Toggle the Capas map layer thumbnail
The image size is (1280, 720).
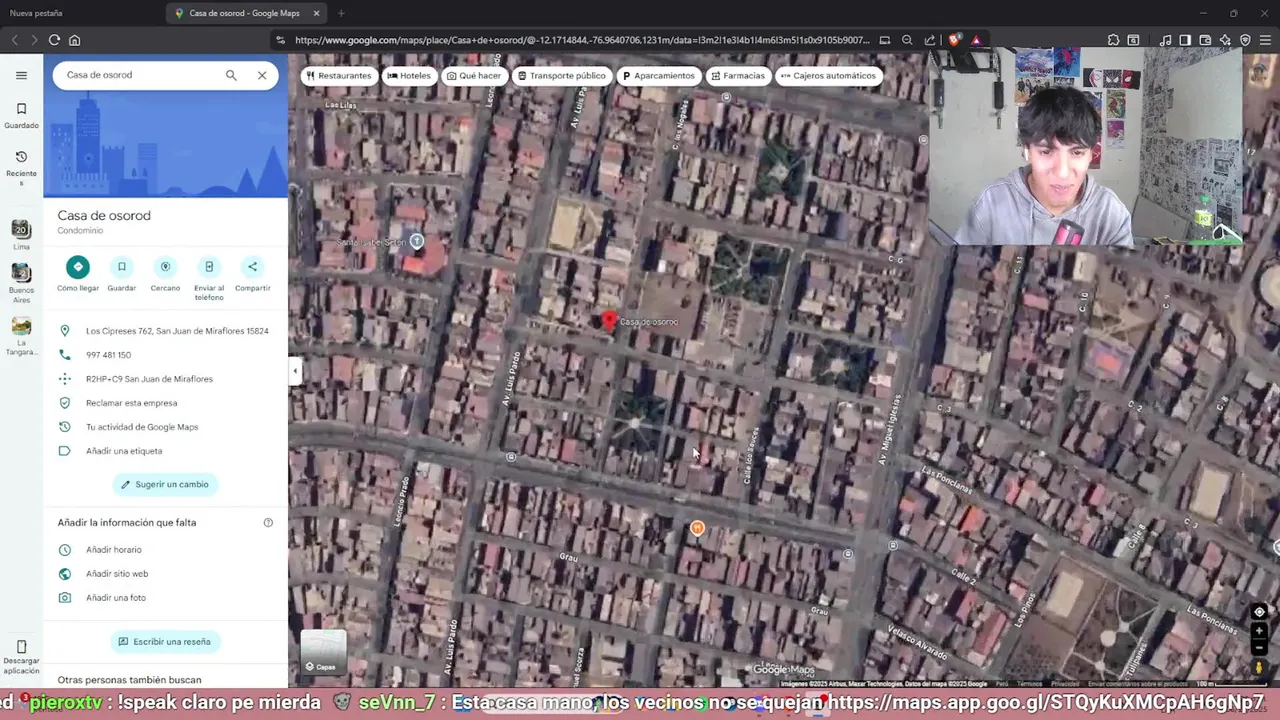(x=324, y=653)
